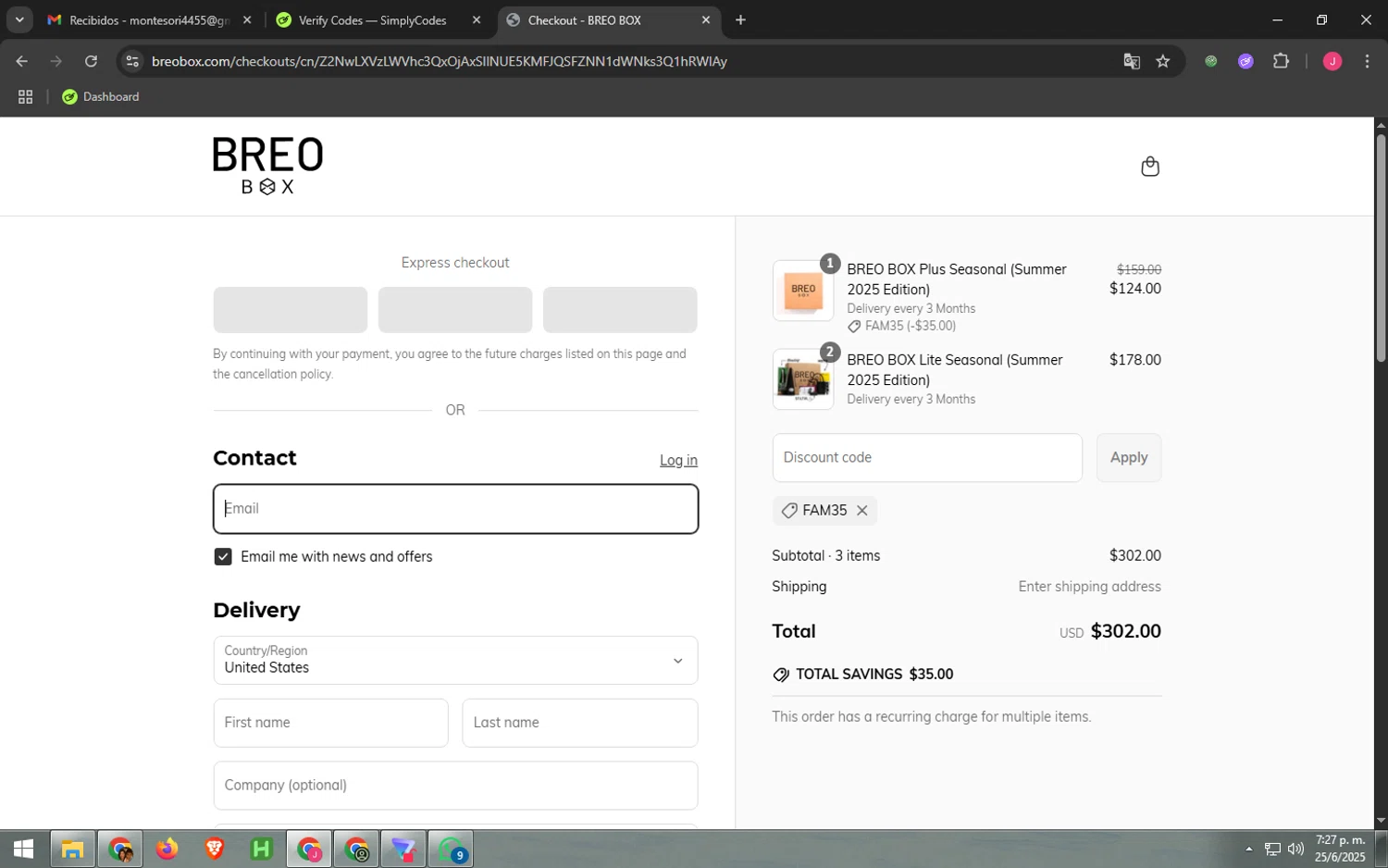1388x868 pixels.
Task: Open the shopping bag cart icon
Action: tap(1149, 167)
